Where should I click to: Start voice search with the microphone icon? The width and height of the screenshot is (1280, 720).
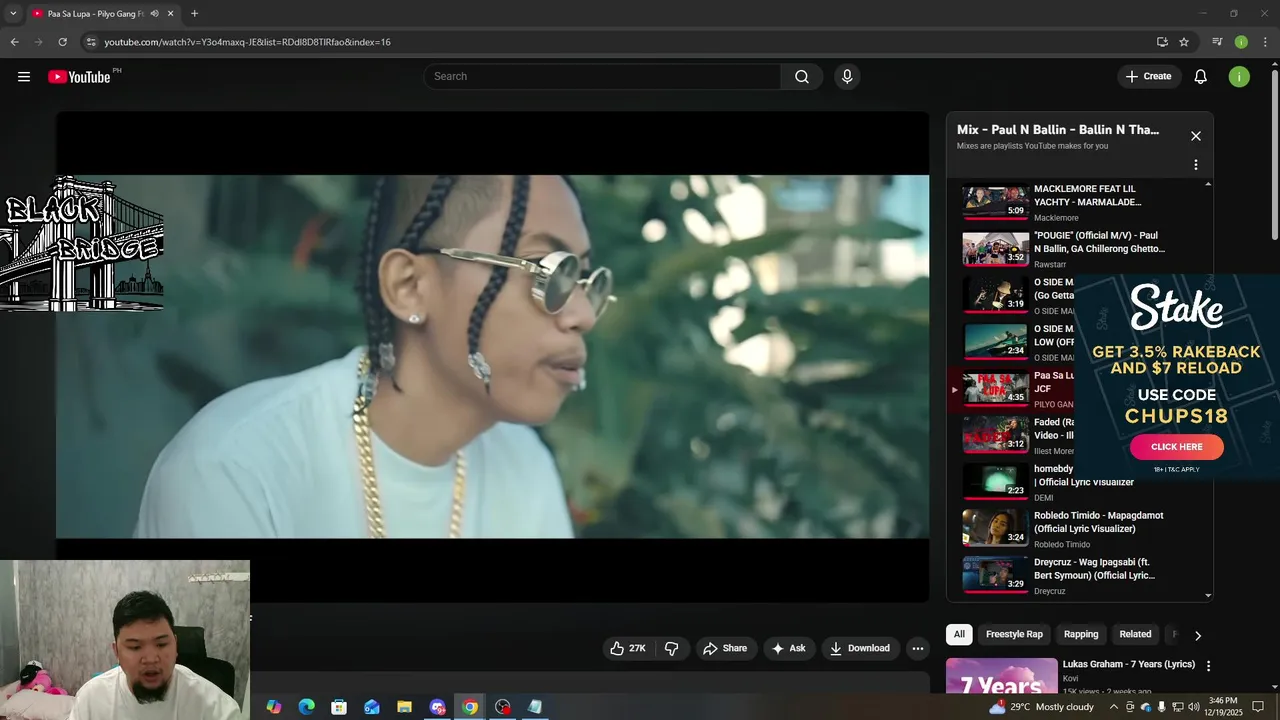847,77
